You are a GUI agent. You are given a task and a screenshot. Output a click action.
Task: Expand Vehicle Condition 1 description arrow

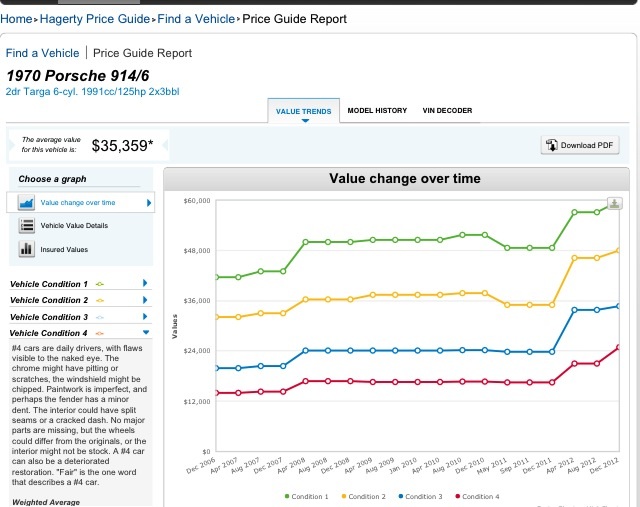(145, 283)
